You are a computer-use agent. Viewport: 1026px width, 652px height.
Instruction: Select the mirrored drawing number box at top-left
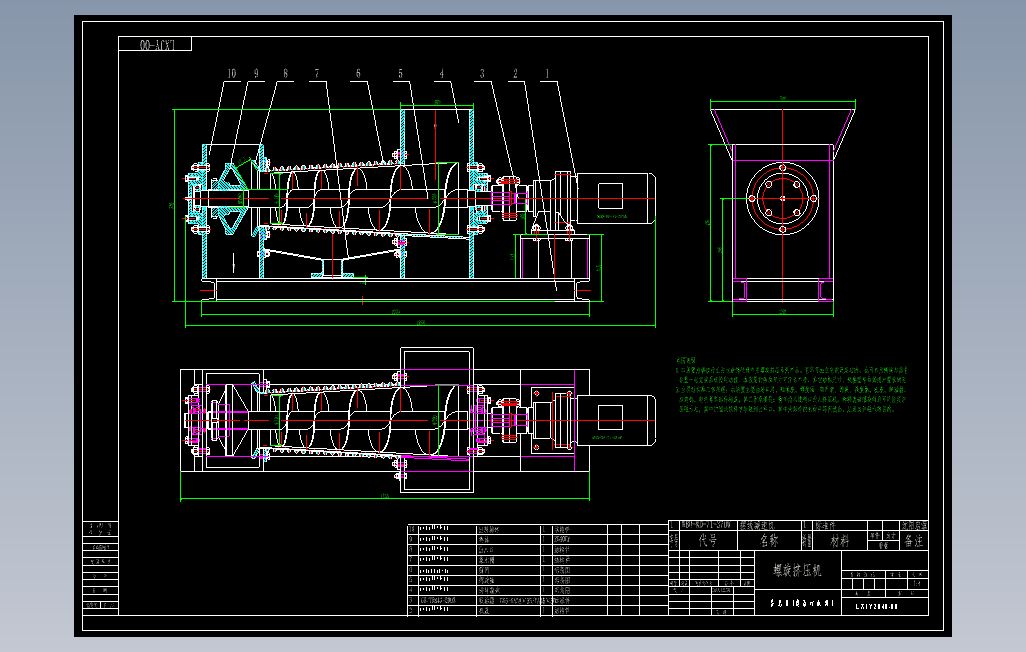click(155, 44)
